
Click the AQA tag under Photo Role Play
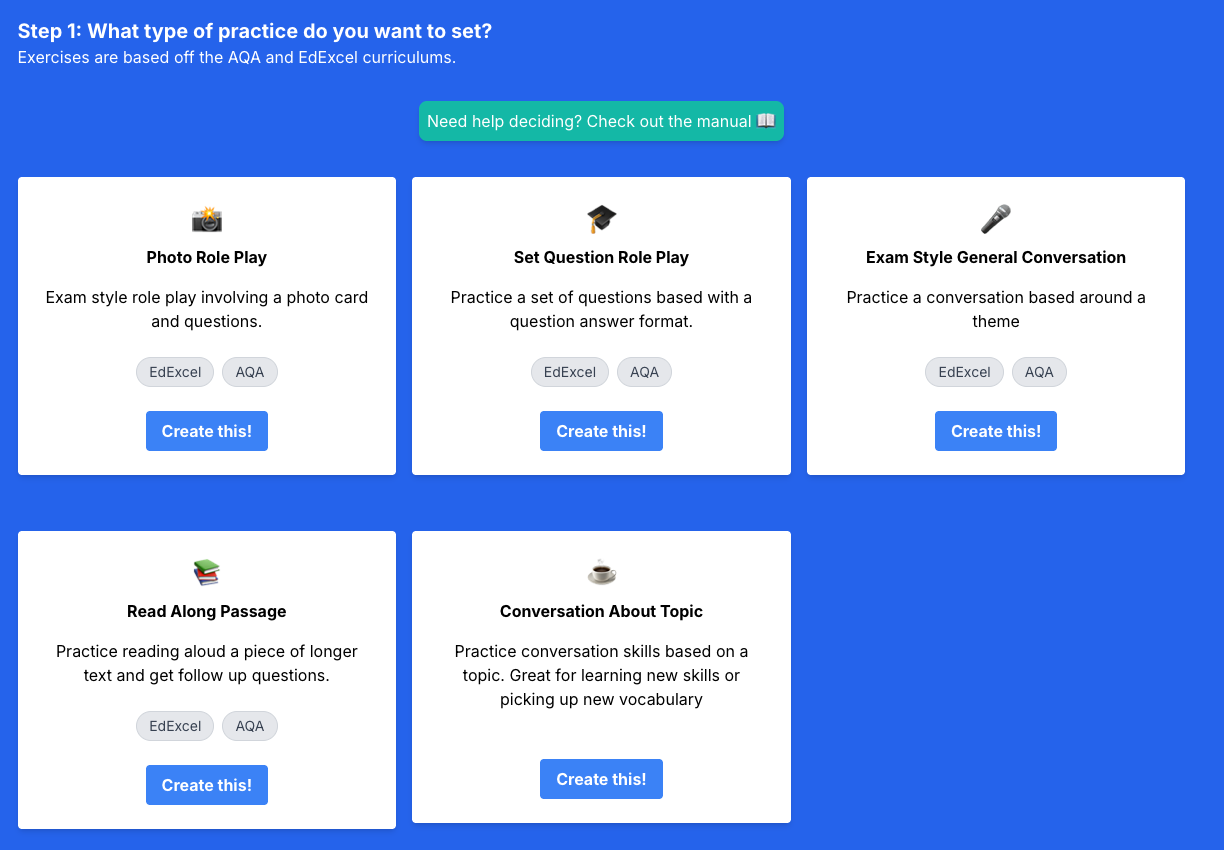click(250, 372)
